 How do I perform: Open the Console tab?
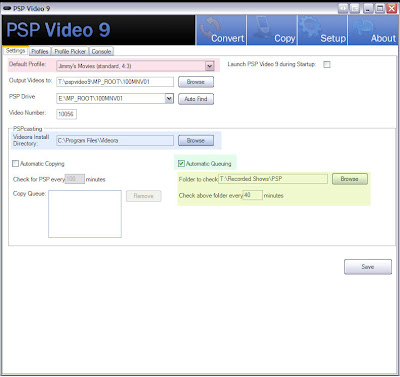101,51
